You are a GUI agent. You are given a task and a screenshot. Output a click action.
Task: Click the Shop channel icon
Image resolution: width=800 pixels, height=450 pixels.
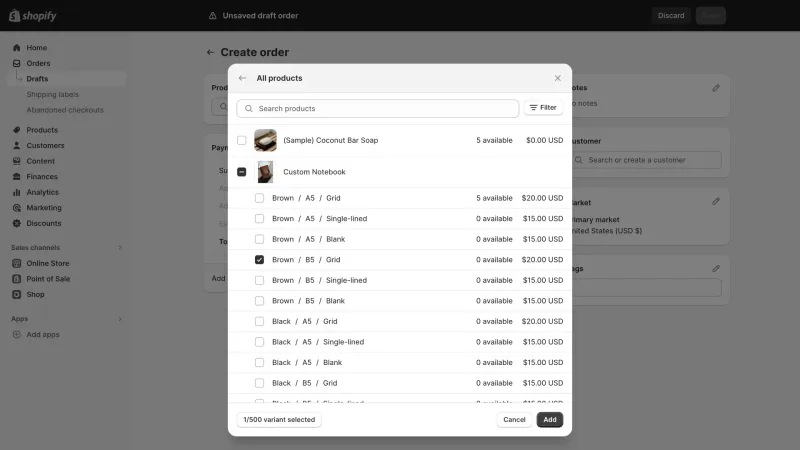coord(16,294)
